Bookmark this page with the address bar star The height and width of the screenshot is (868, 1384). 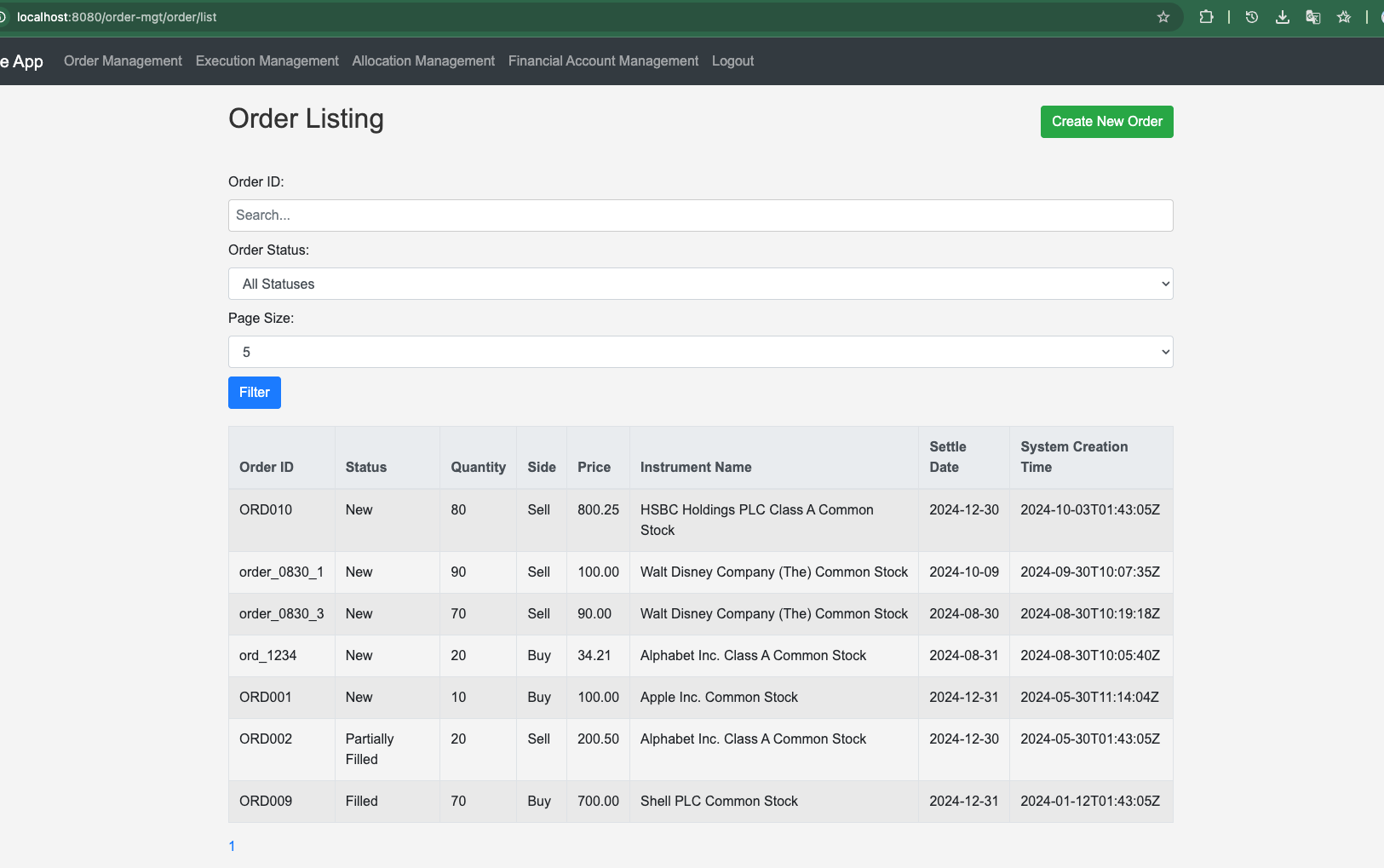[1163, 17]
